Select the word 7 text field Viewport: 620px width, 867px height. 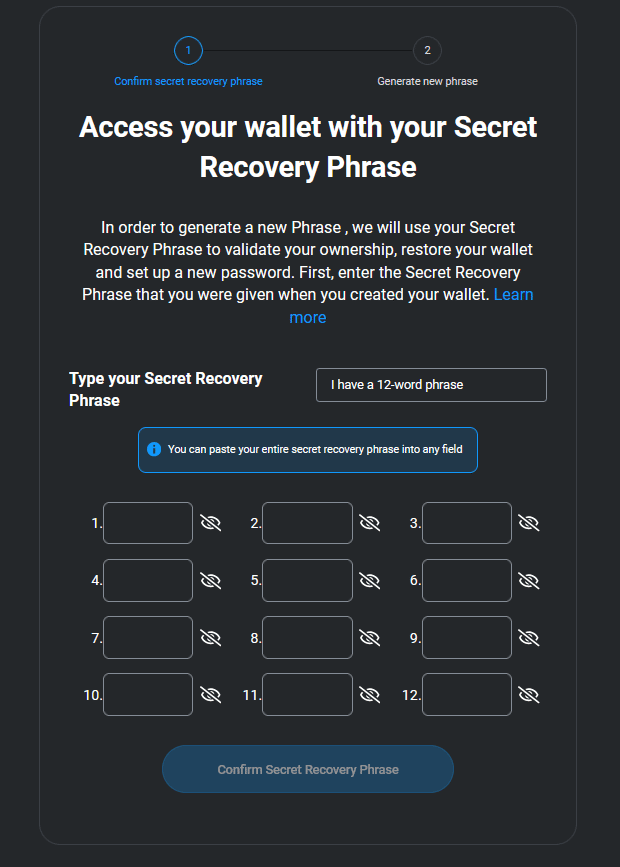[x=148, y=637]
